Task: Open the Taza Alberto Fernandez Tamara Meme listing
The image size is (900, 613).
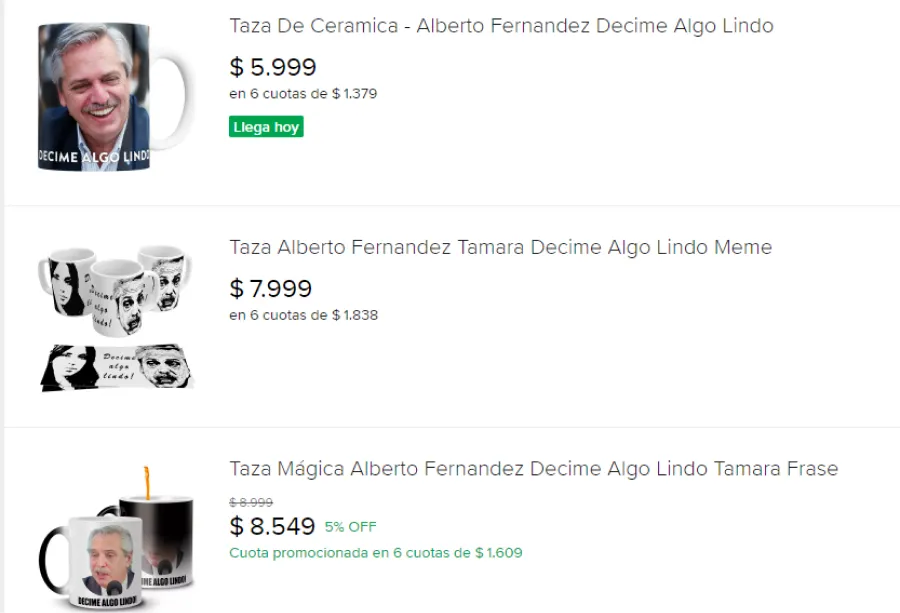Action: (x=500, y=247)
